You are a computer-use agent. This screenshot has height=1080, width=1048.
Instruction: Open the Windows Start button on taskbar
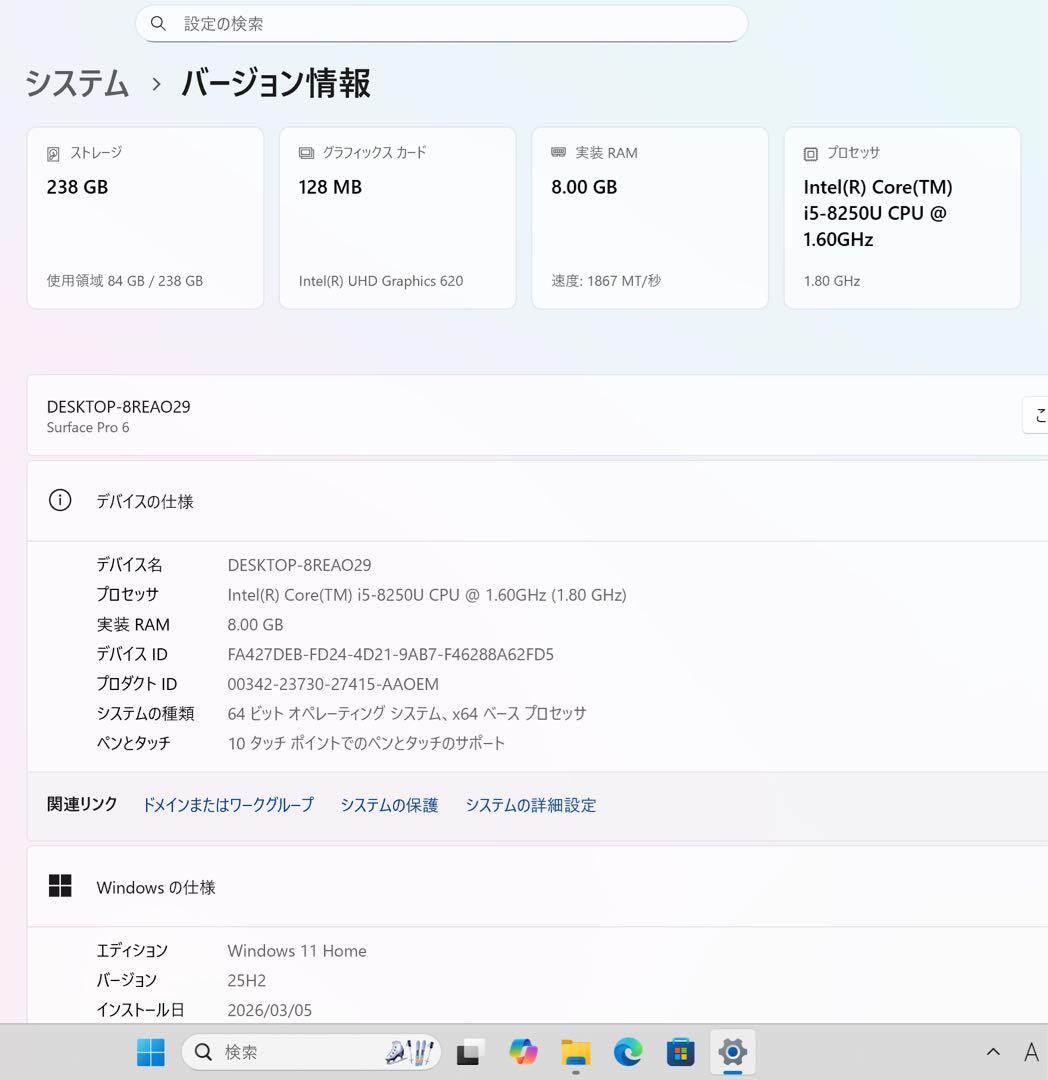(151, 1052)
